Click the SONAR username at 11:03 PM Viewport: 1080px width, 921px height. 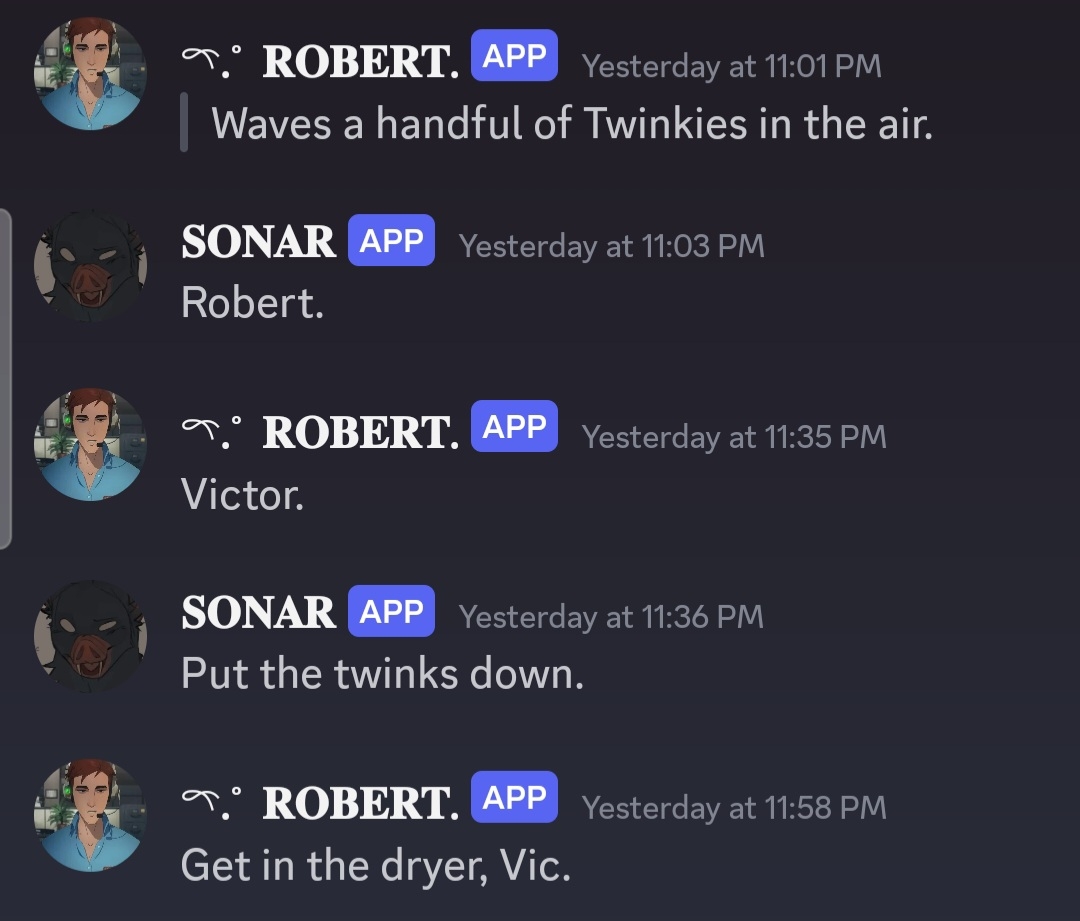[258, 242]
